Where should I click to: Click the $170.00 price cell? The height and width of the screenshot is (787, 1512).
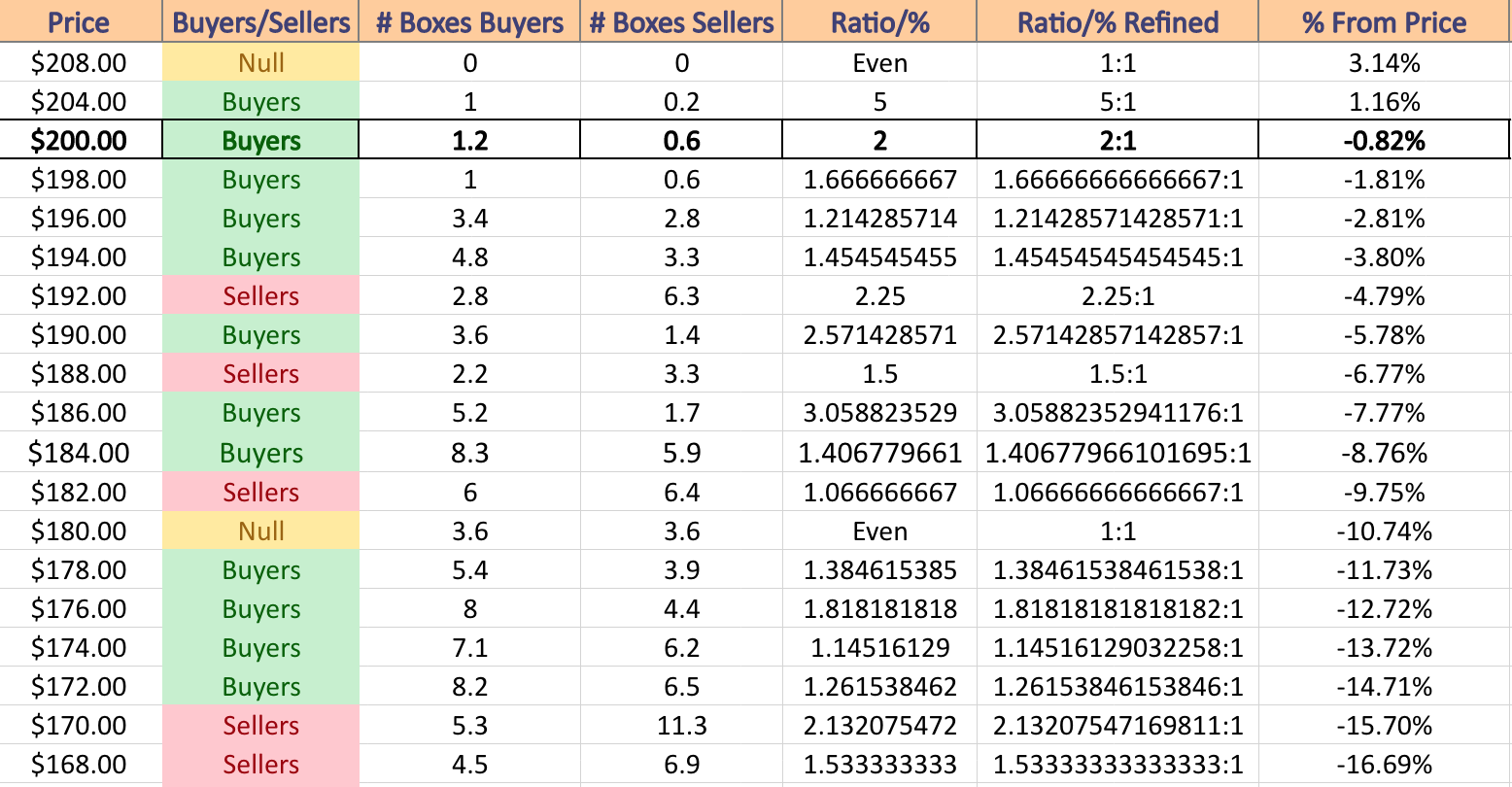pyautogui.click(x=80, y=726)
